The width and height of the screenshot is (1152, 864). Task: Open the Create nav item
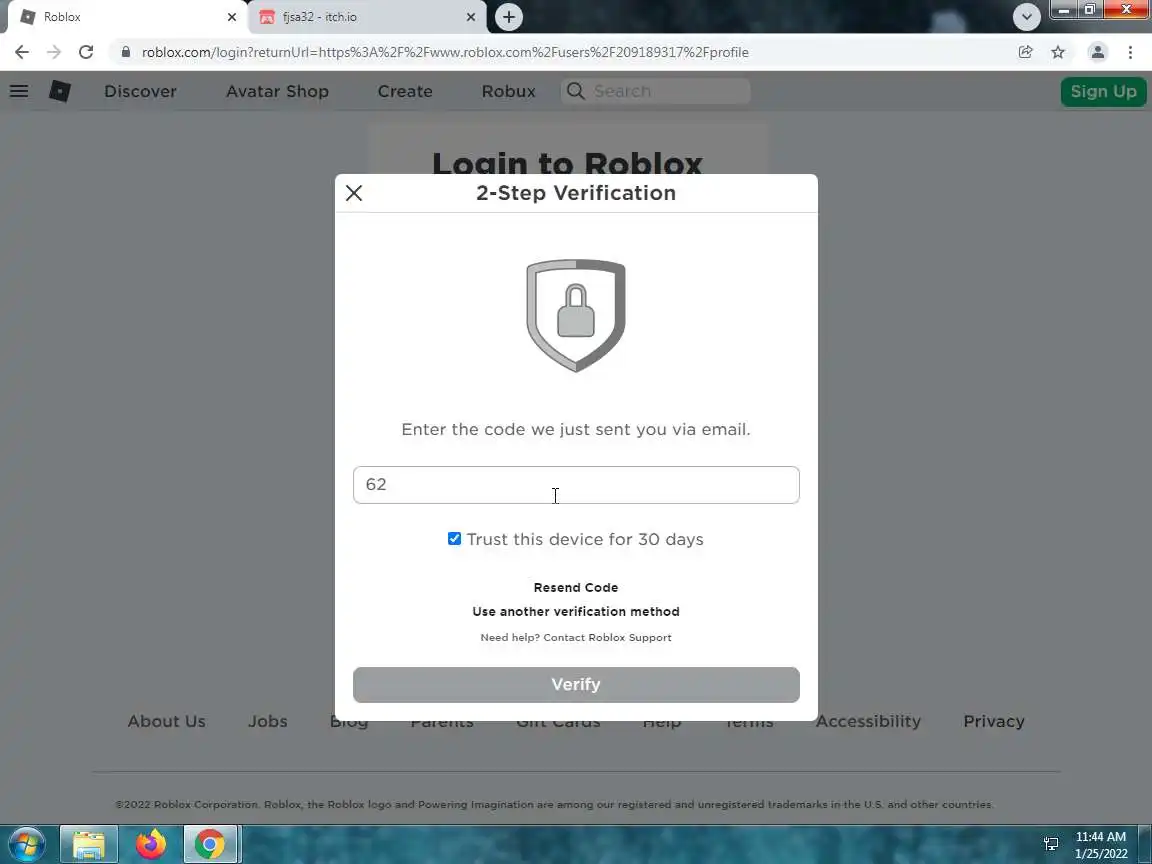(x=405, y=91)
